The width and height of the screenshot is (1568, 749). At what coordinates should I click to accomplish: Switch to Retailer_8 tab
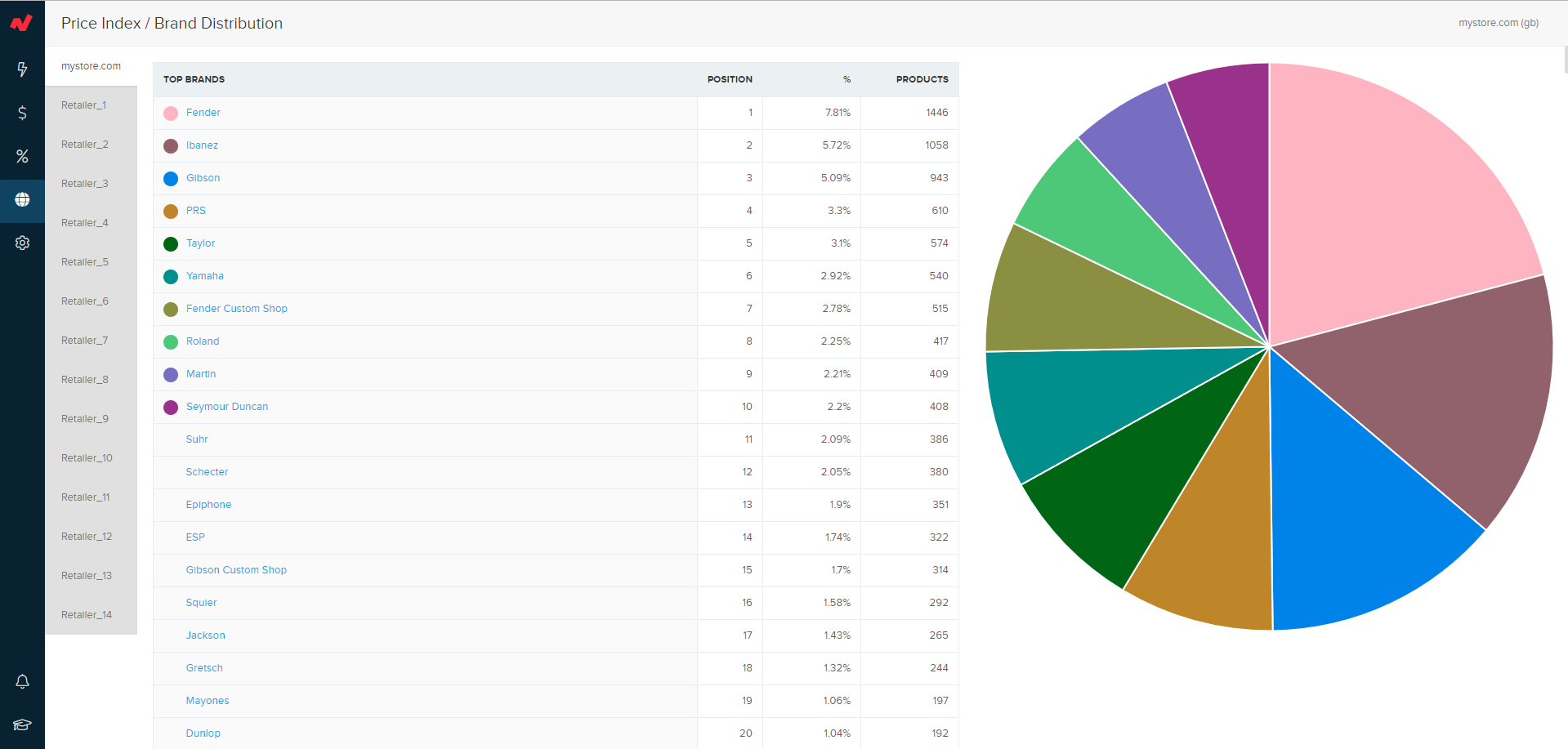[91, 380]
